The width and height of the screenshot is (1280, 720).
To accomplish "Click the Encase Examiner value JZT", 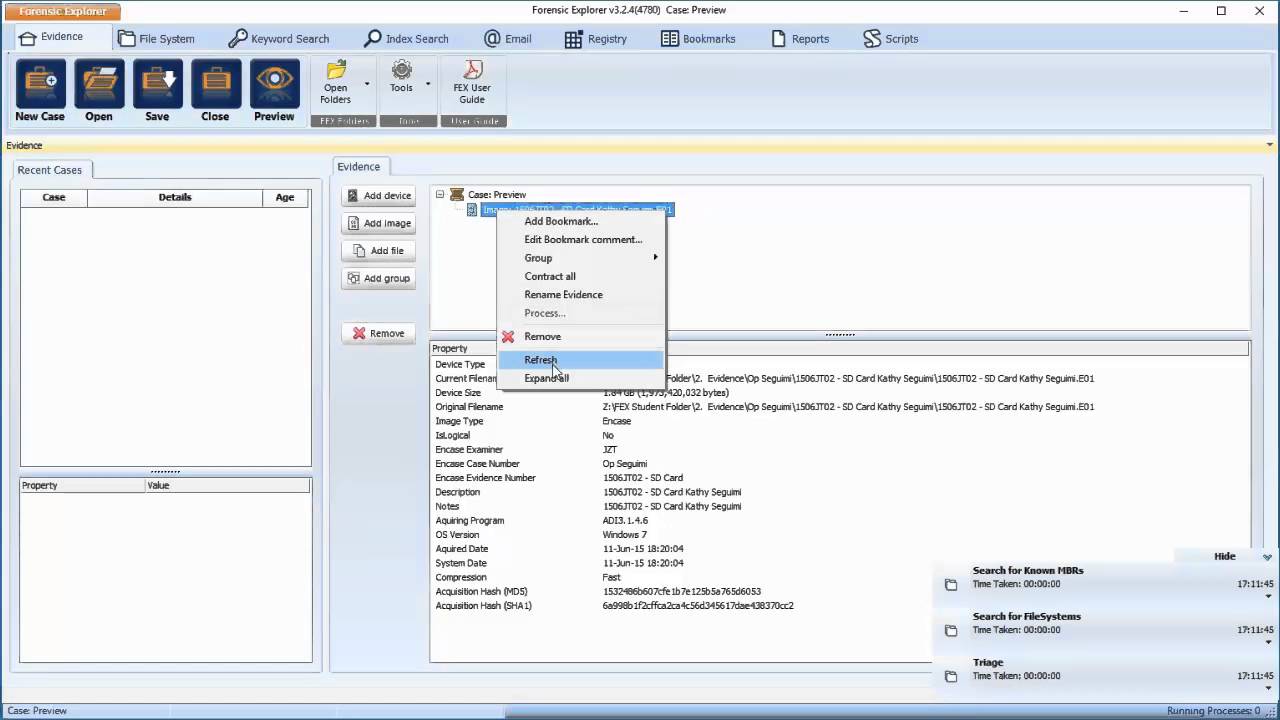I will coord(610,450).
